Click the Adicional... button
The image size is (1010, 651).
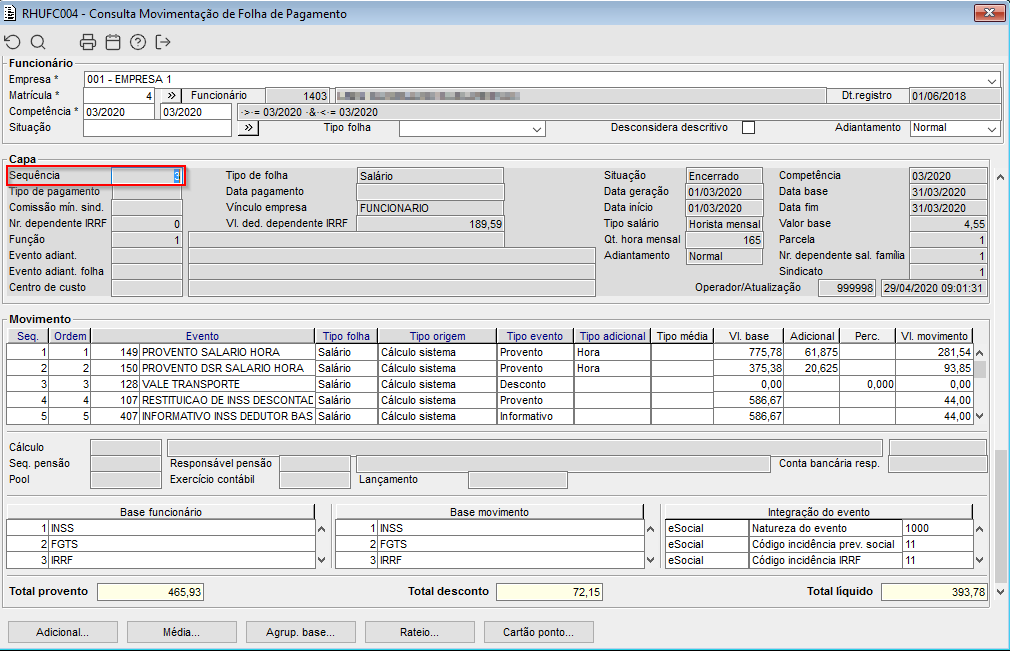tap(62, 632)
